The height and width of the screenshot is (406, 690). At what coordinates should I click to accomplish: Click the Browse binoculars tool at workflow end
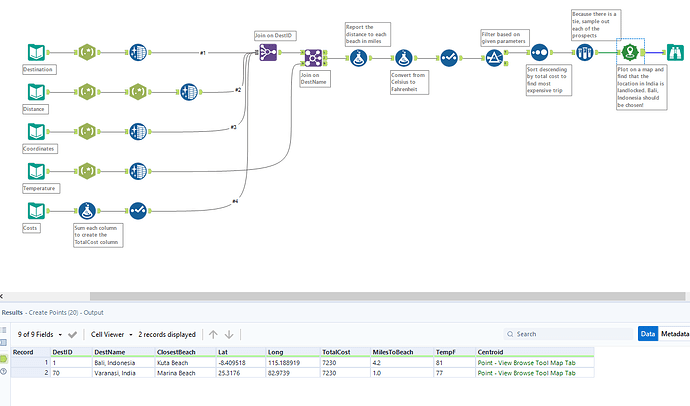tap(673, 52)
